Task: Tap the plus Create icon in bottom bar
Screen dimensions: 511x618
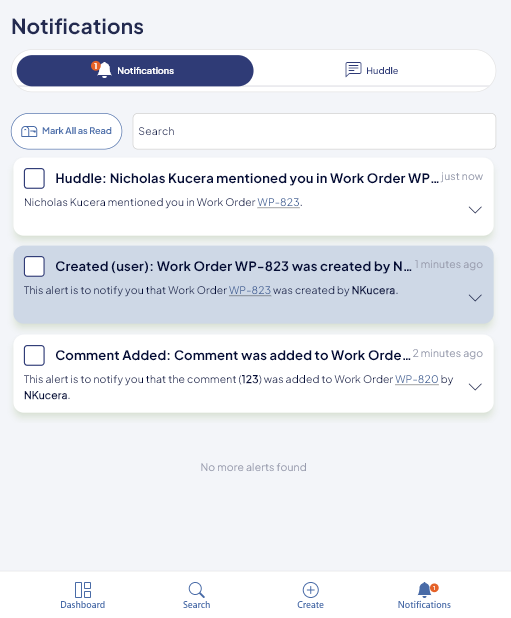Action: (310, 590)
